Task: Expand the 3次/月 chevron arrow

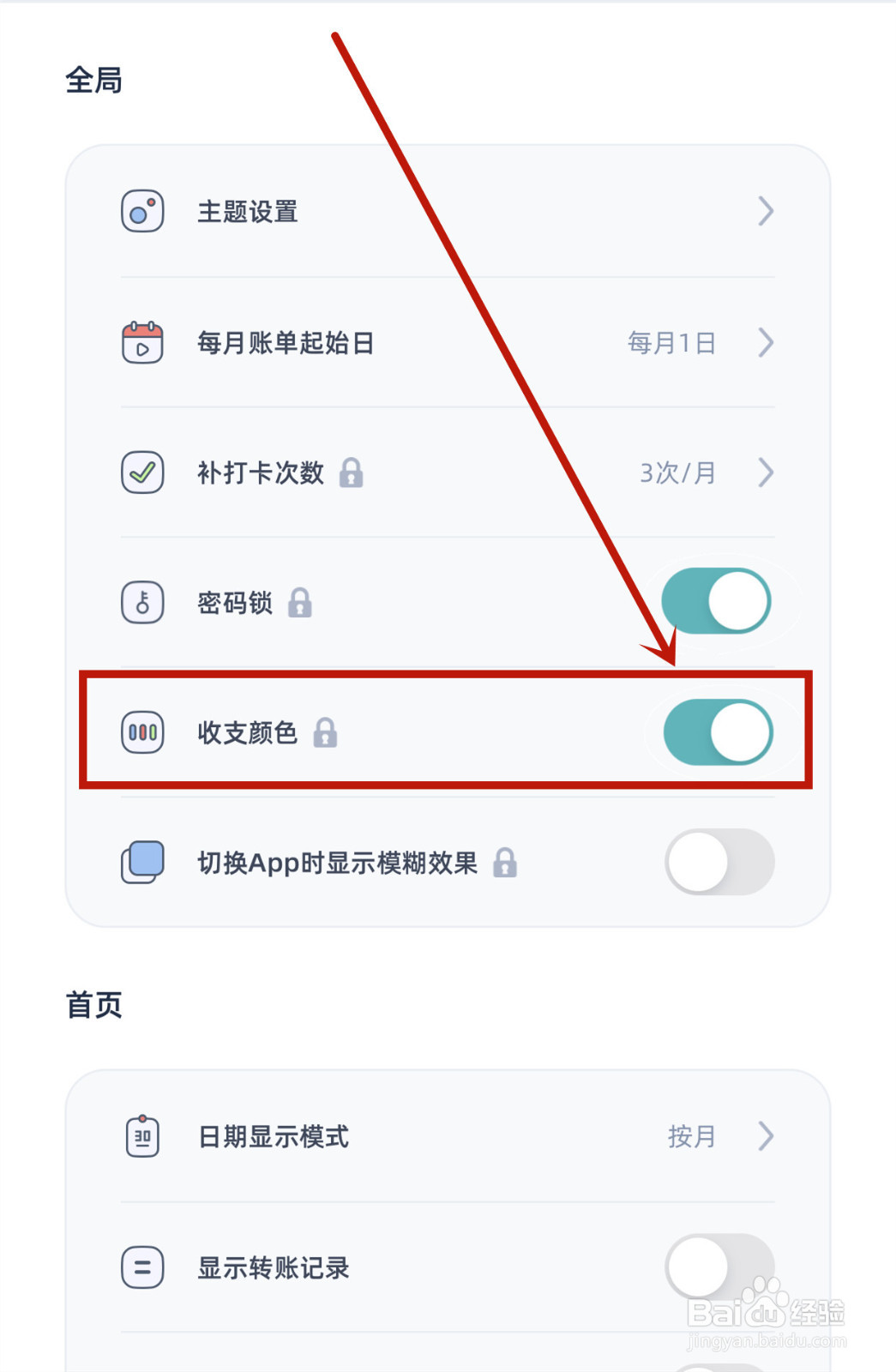Action: pyautogui.click(x=766, y=472)
